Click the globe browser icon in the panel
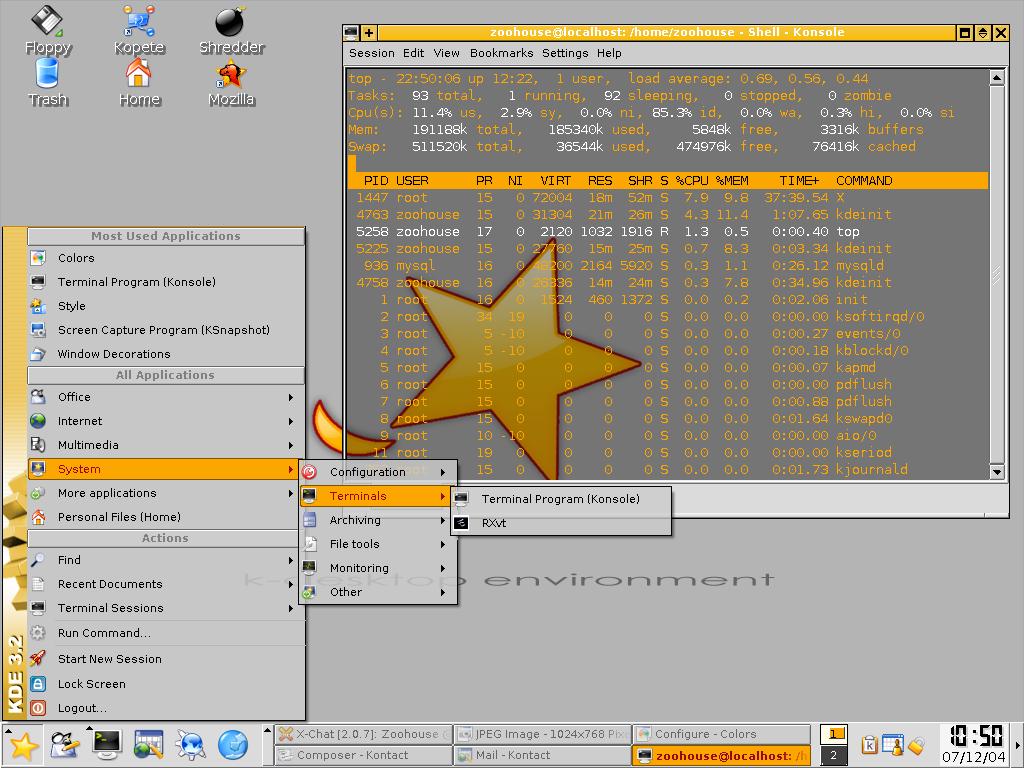 [x=232, y=745]
